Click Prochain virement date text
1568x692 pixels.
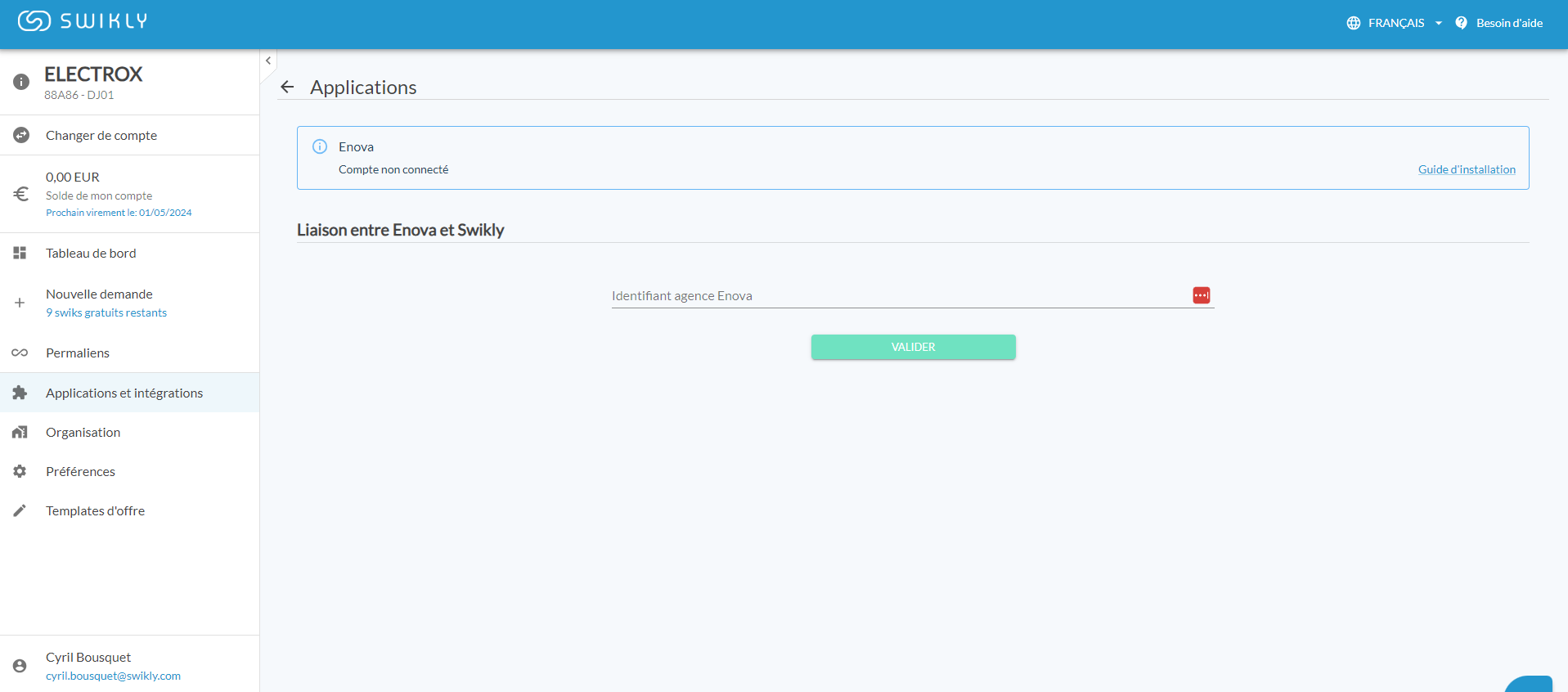tap(119, 213)
